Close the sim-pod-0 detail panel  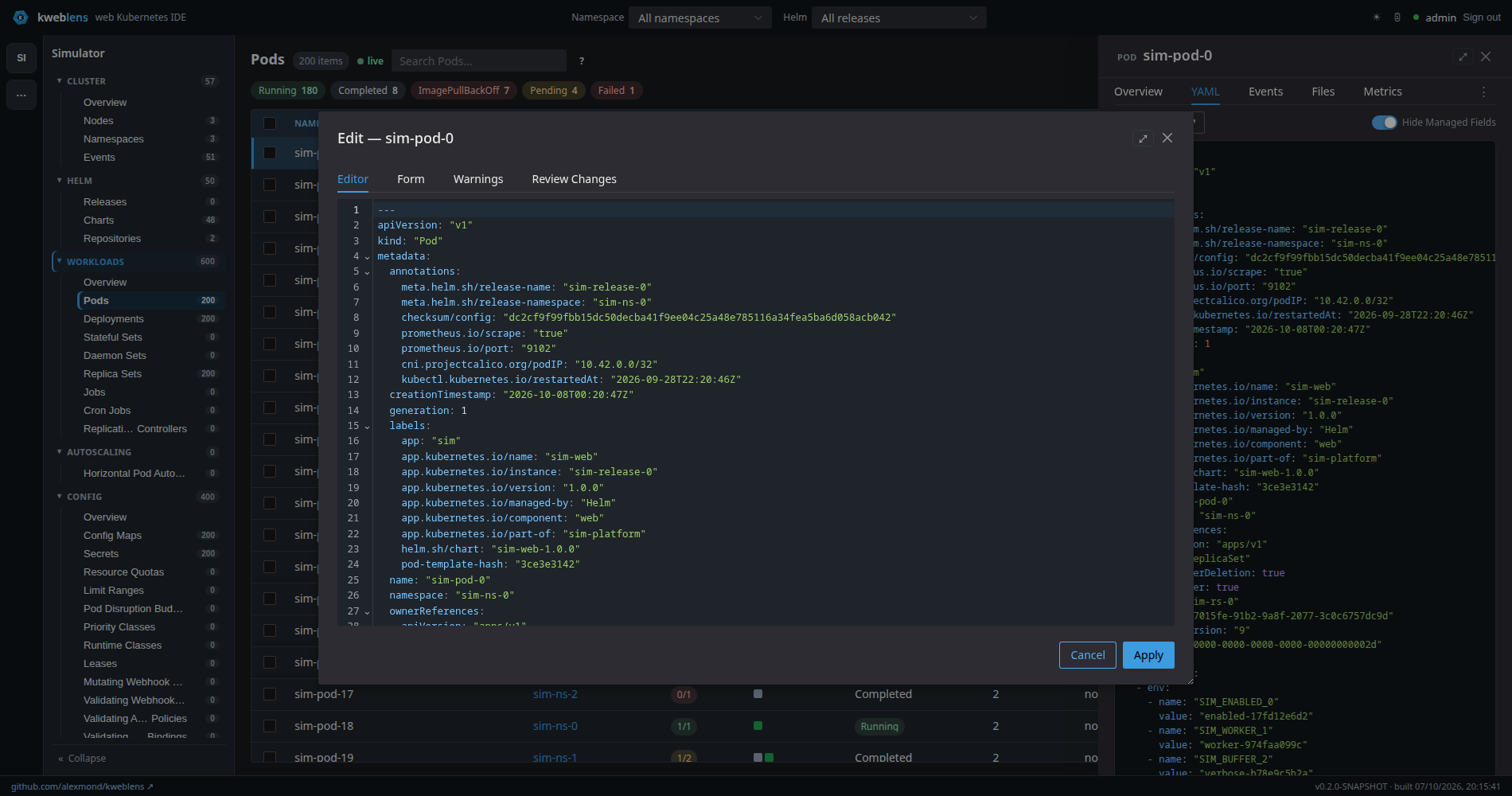[x=1486, y=57]
